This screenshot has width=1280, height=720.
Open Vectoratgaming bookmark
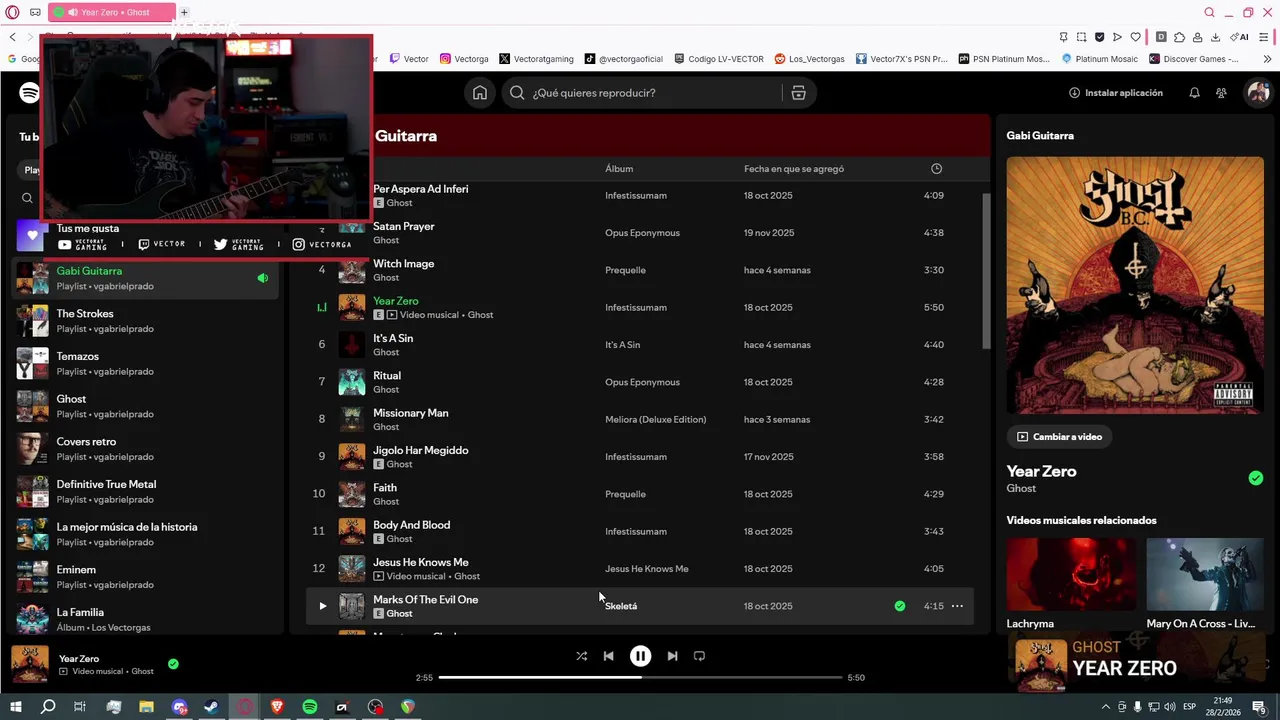(x=536, y=59)
